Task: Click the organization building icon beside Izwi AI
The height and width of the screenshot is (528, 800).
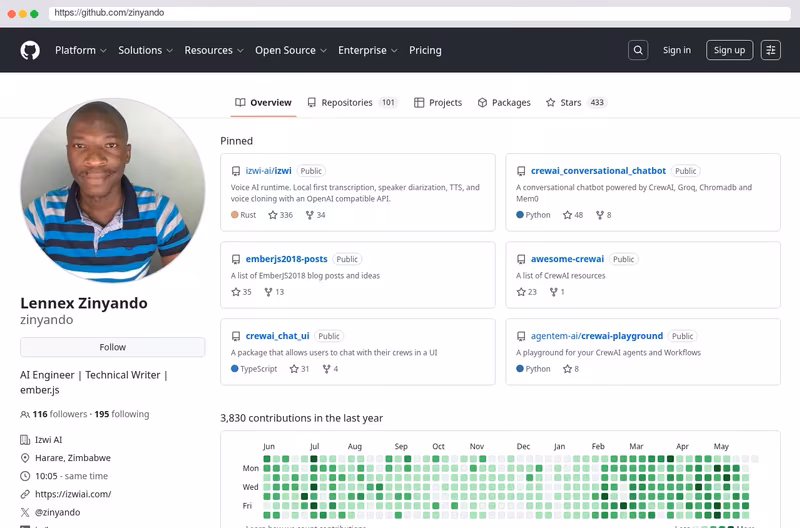Action: (x=25, y=440)
